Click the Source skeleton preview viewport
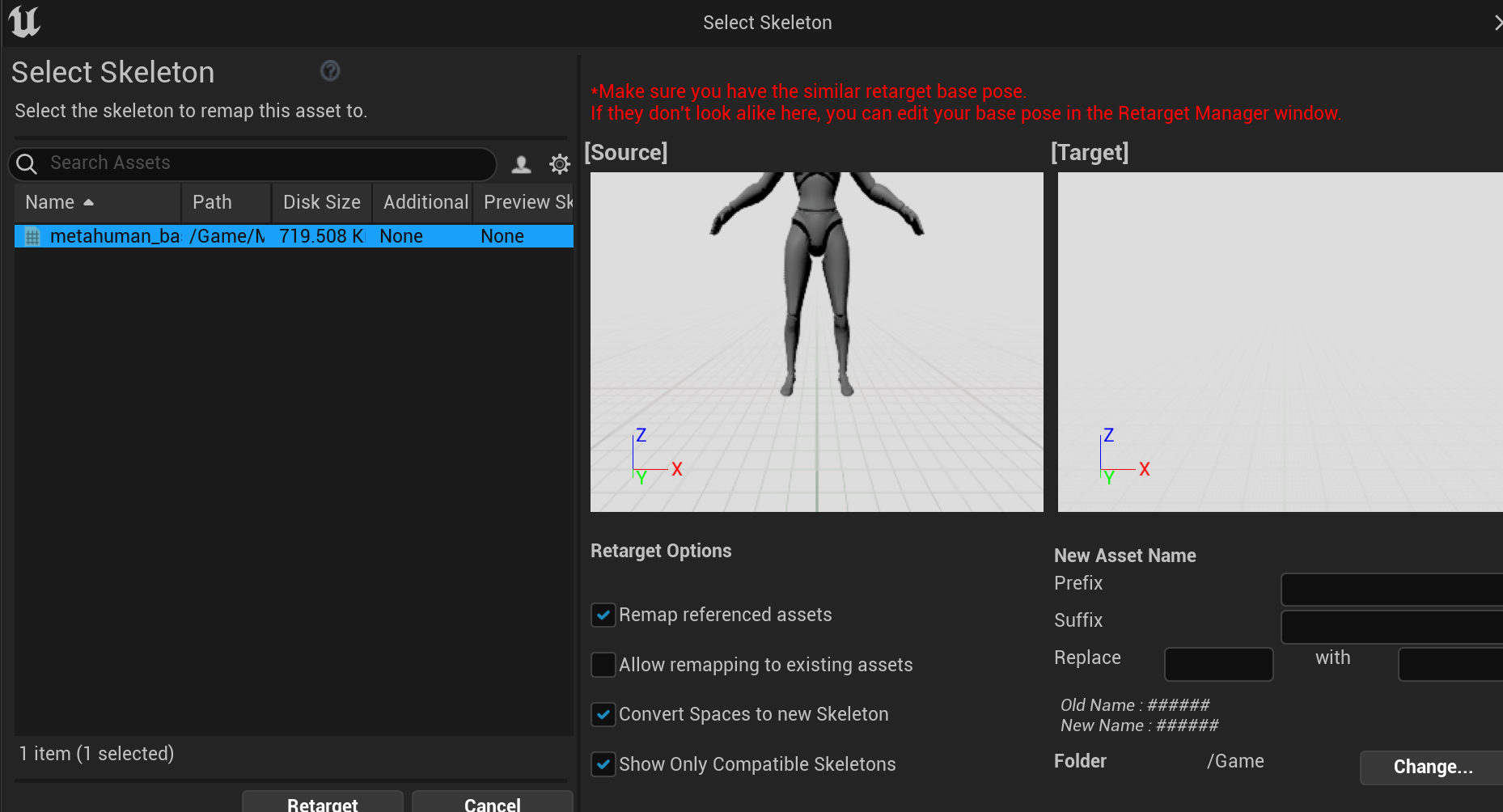Image resolution: width=1503 pixels, height=812 pixels. [x=816, y=341]
